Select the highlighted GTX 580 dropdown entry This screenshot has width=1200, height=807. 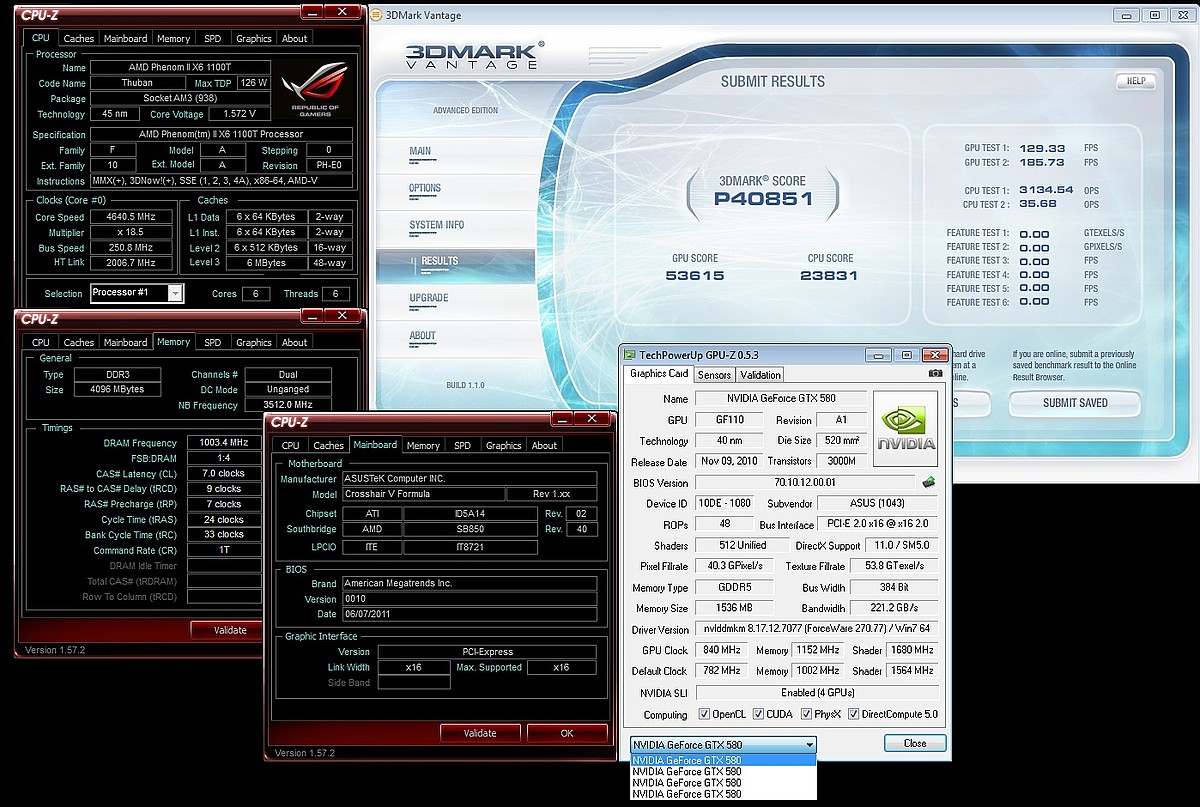[x=724, y=760]
